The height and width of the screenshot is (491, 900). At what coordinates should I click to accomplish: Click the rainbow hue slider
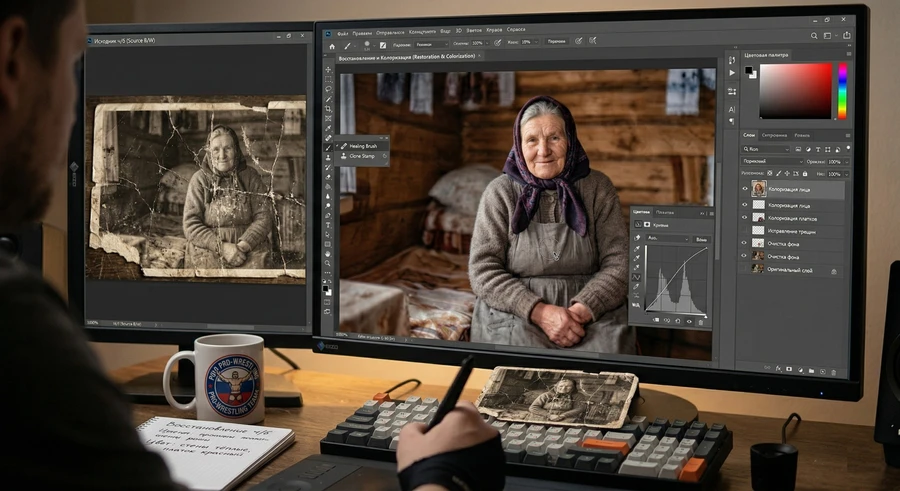pos(842,91)
